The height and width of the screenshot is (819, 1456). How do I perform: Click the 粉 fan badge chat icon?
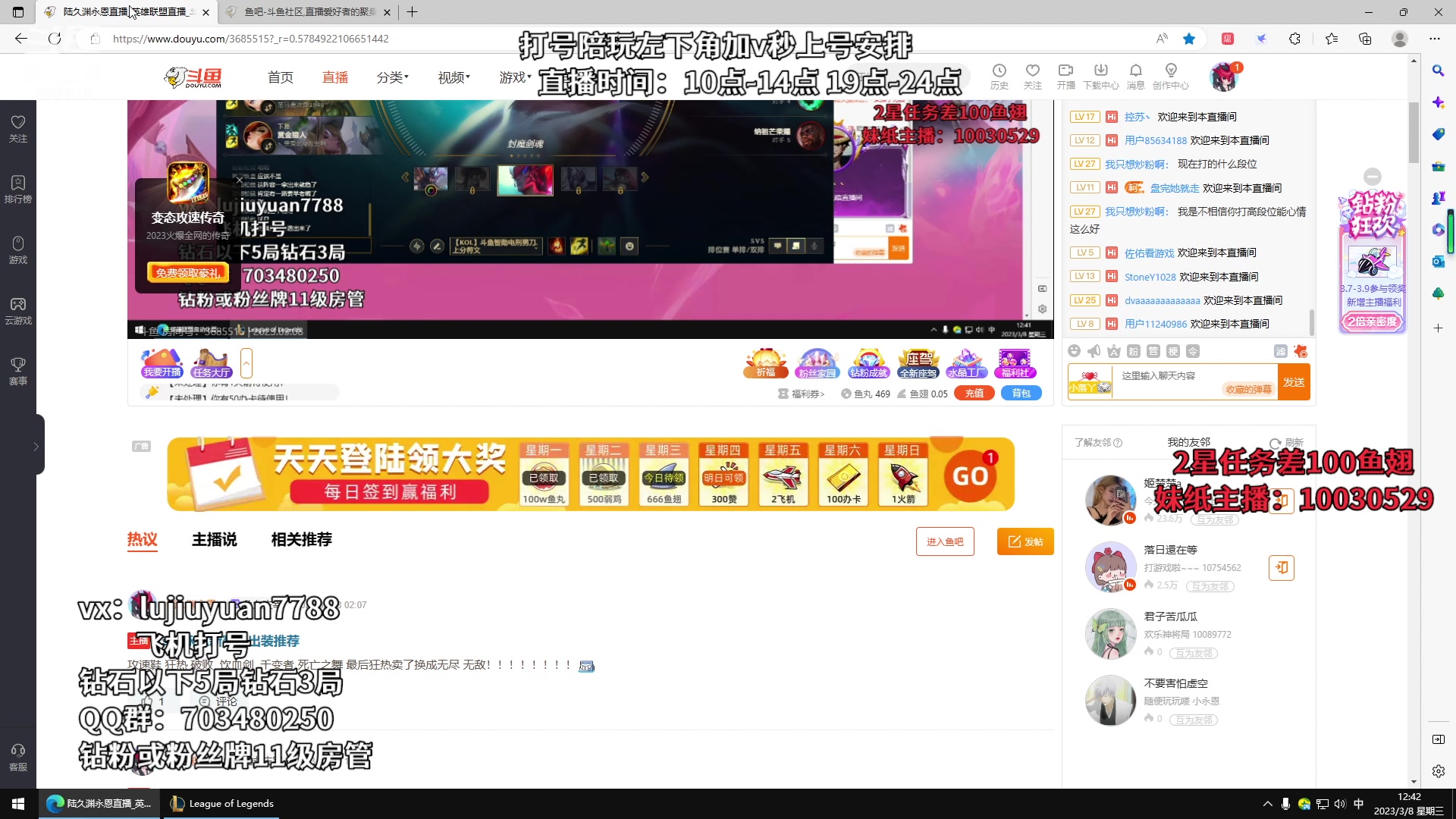tap(1133, 351)
